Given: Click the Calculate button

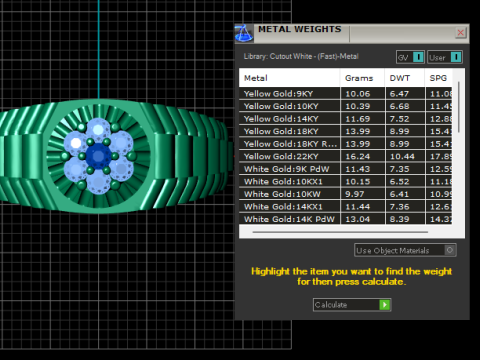Looking at the screenshot, I should pos(352,305).
